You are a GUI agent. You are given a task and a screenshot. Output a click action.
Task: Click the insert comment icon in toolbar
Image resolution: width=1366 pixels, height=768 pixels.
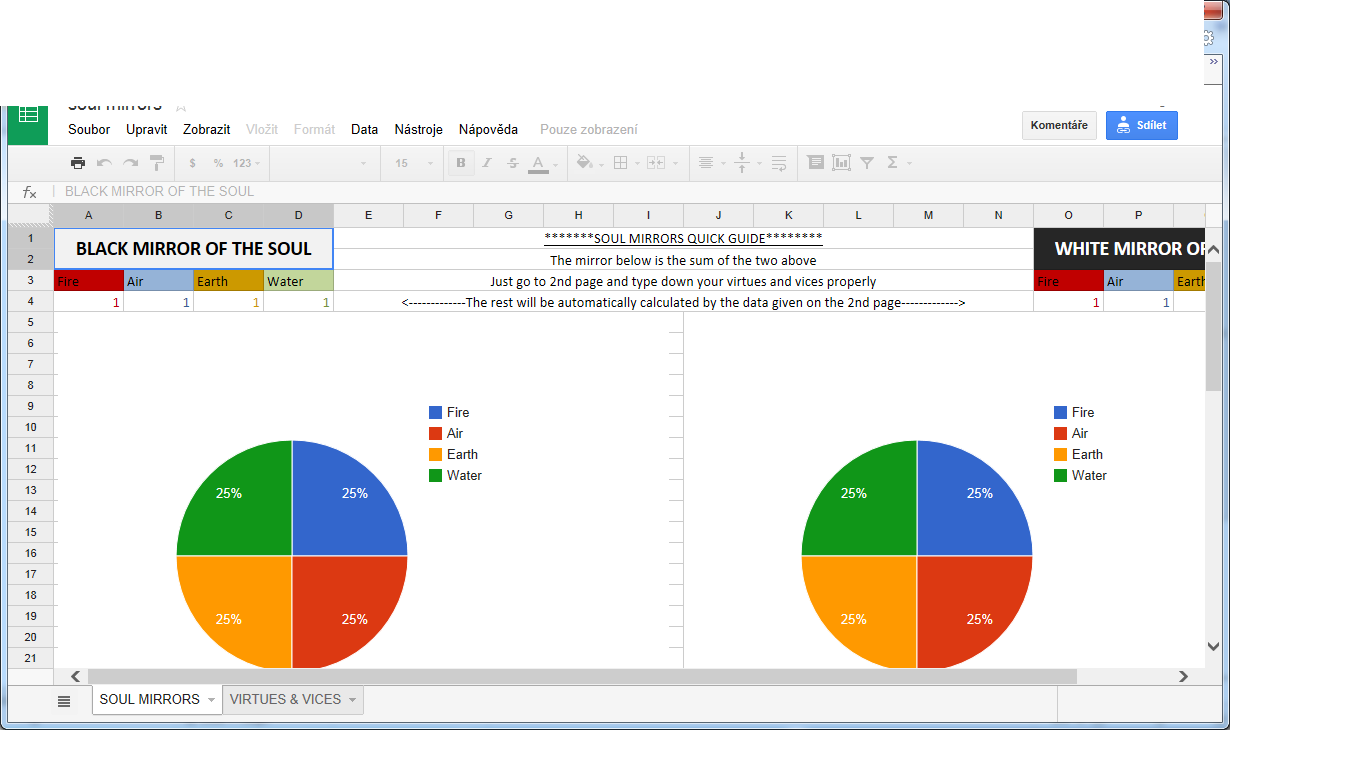[815, 163]
